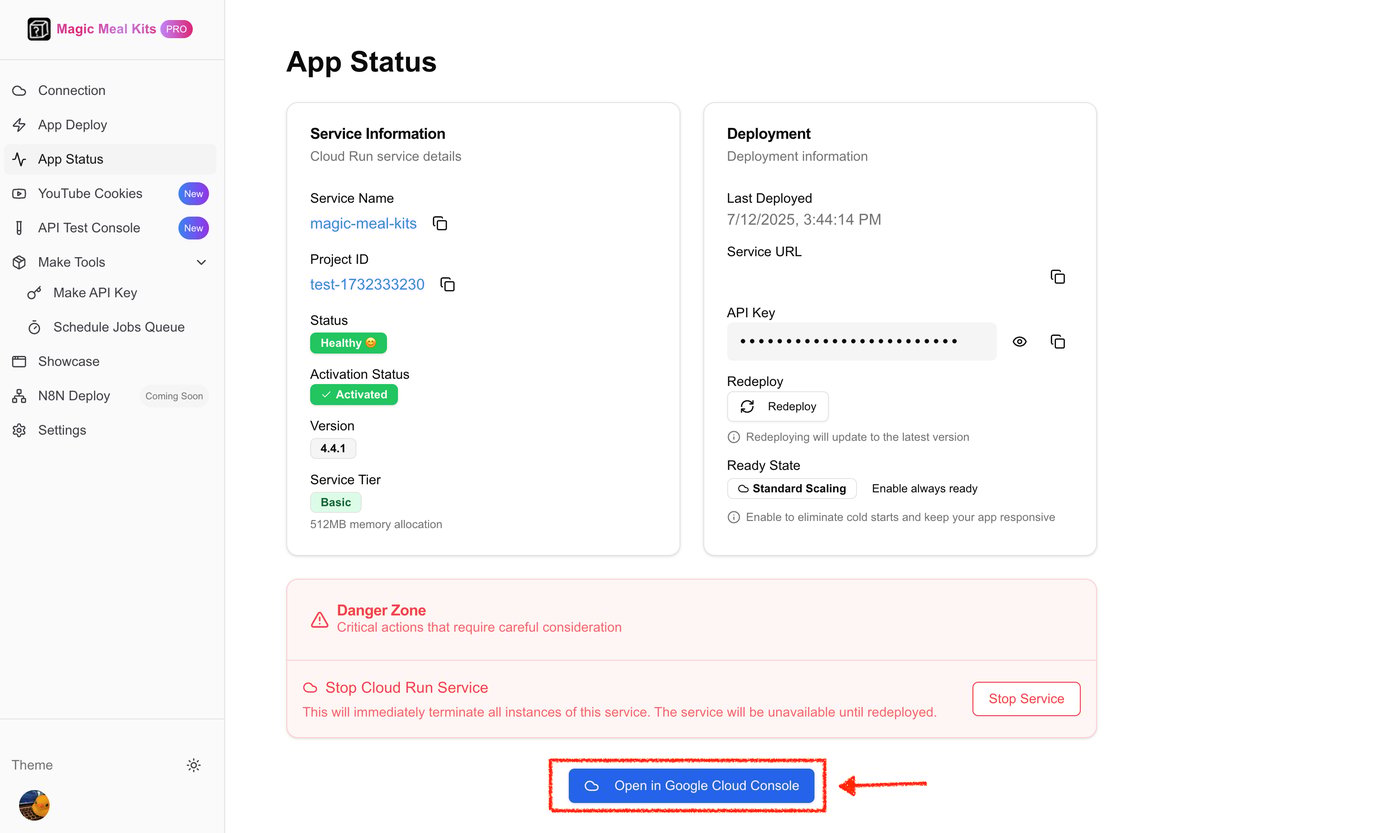The image size is (1400, 833).
Task: Click the 512MB memory allocation text
Action: 376,524
